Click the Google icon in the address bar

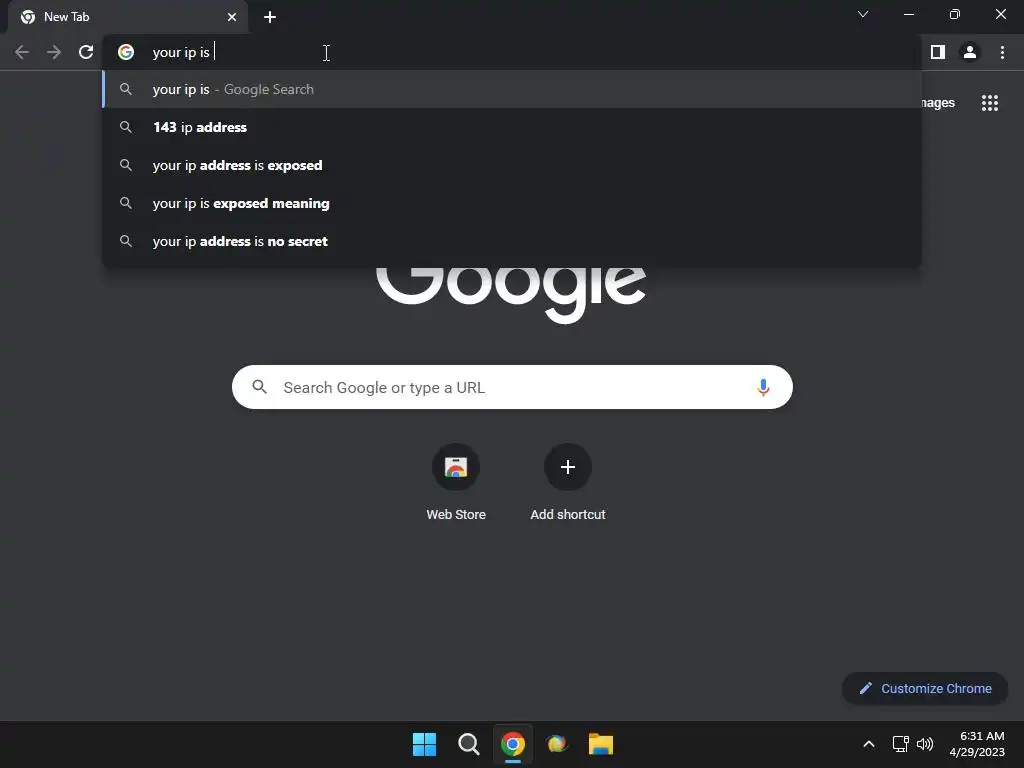[x=126, y=52]
